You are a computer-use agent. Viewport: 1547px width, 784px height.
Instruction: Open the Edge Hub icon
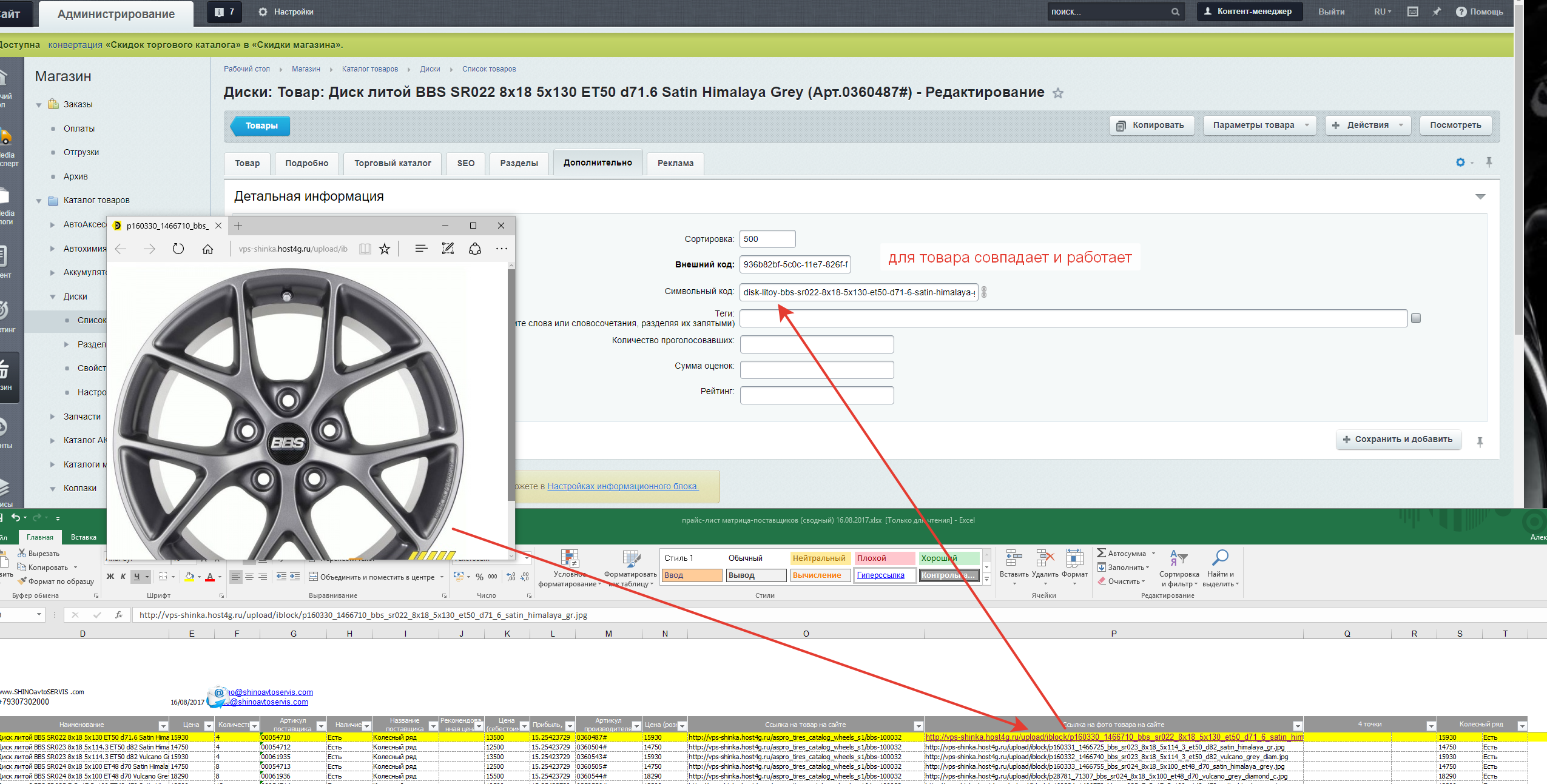[421, 249]
